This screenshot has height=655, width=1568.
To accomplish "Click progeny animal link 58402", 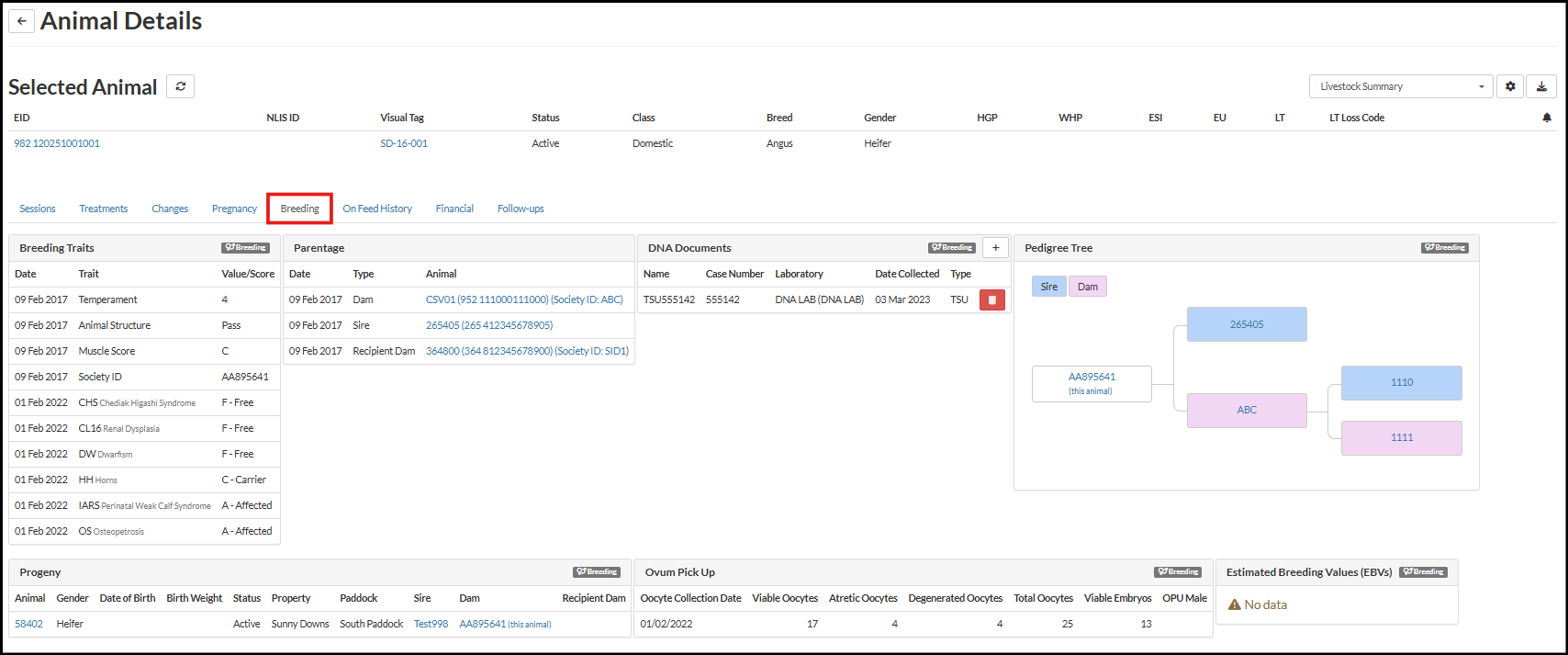I will pyautogui.click(x=28, y=624).
